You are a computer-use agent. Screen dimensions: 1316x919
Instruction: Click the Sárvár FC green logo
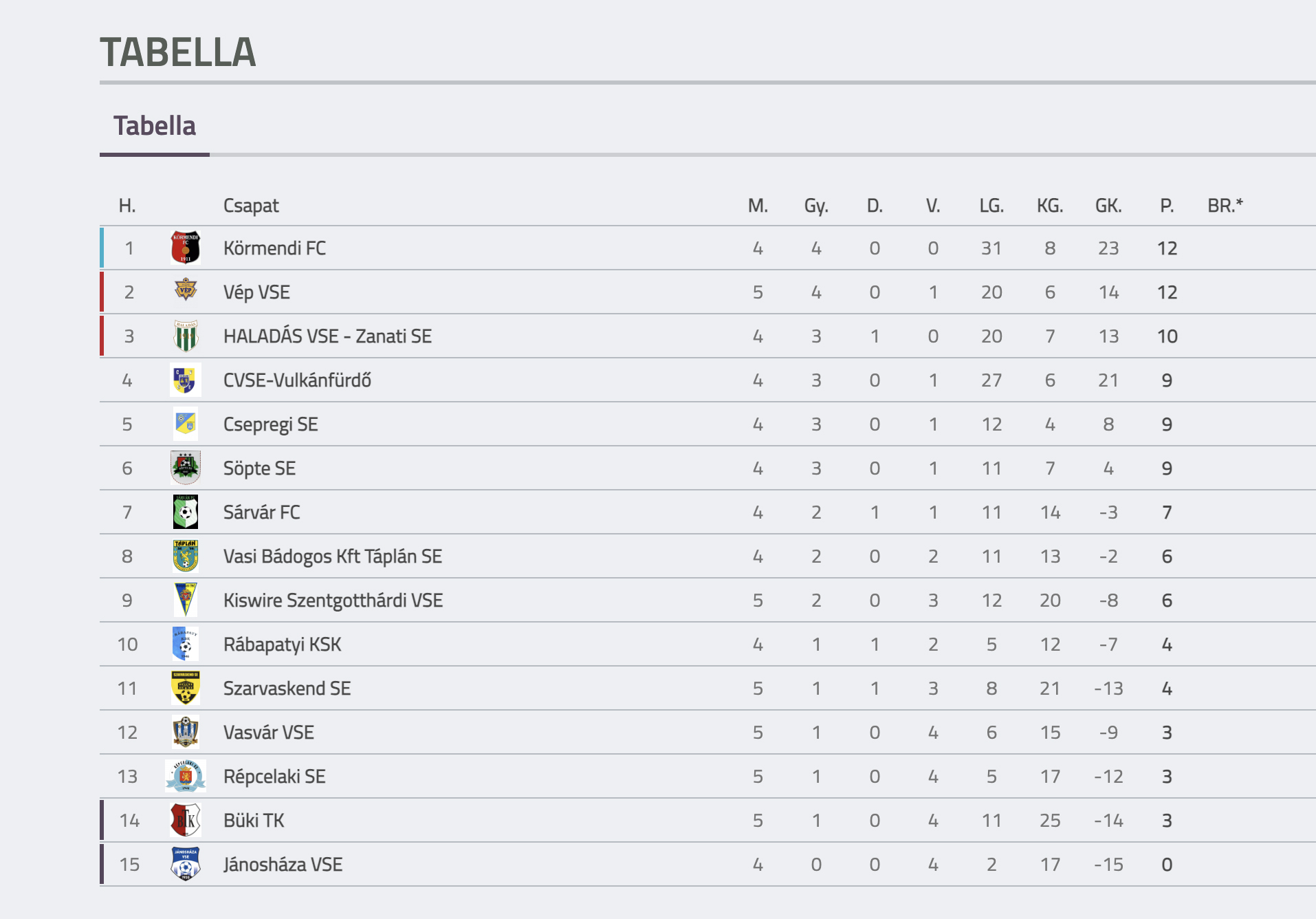[186, 512]
